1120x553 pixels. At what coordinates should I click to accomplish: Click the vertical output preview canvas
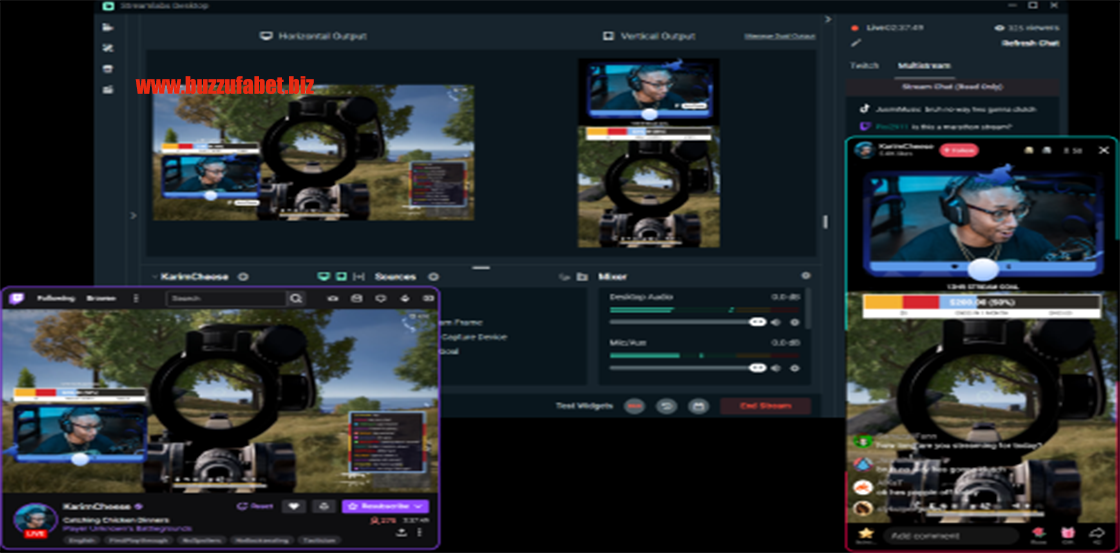click(649, 153)
